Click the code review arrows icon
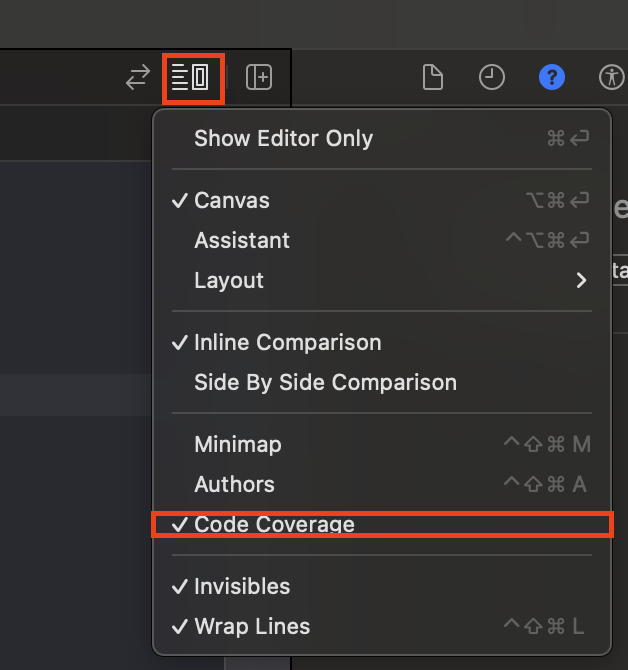Viewport: 628px width, 670px height. coord(137,78)
